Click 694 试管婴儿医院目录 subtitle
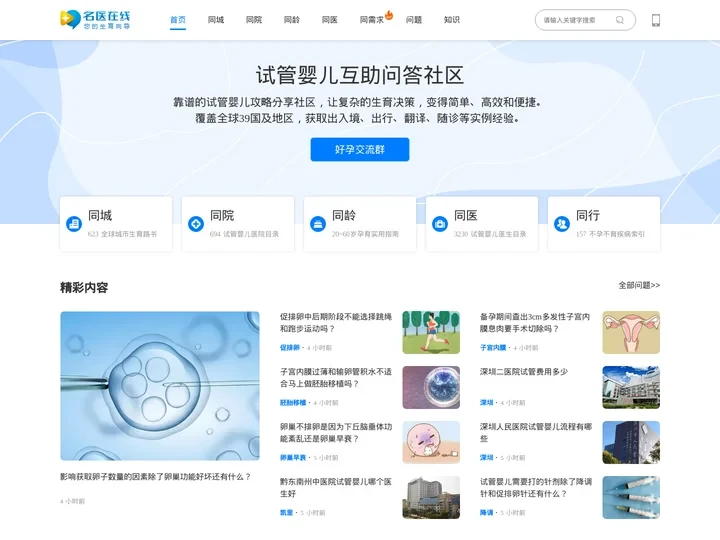Screen dimensions: 720x540 (244, 234)
